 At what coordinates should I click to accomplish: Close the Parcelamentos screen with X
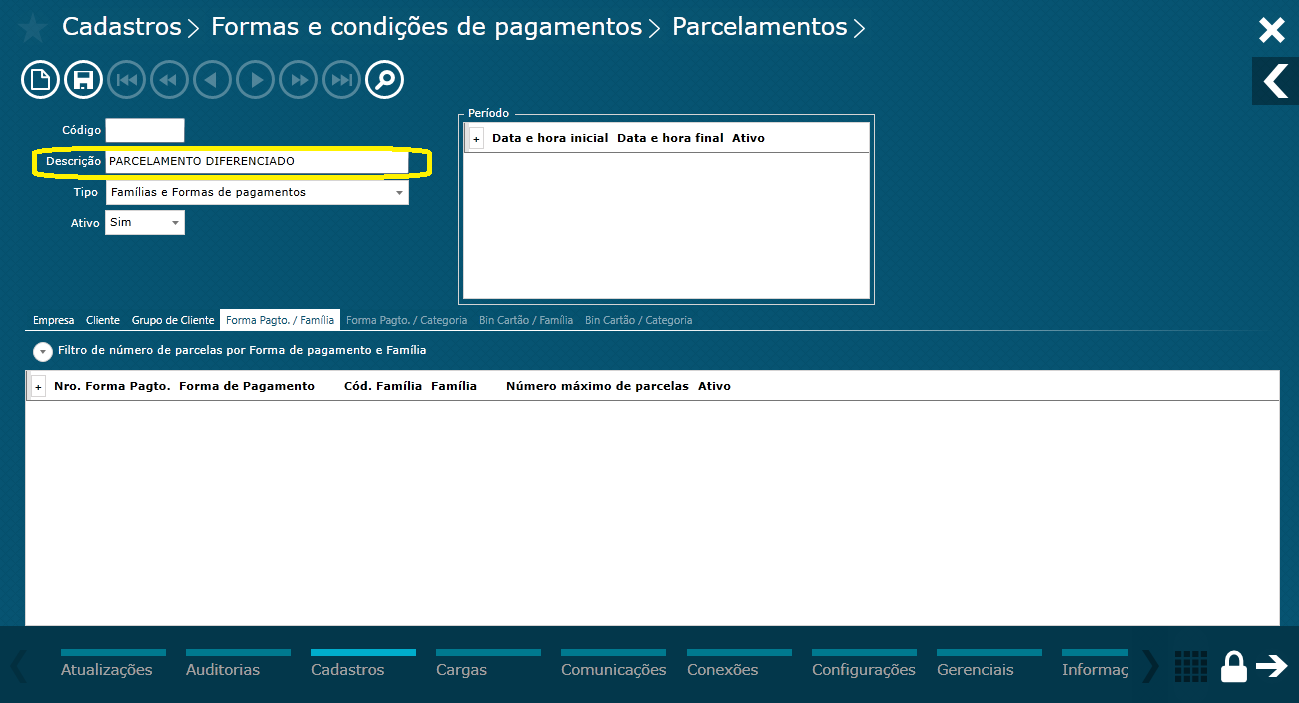pyautogui.click(x=1272, y=30)
